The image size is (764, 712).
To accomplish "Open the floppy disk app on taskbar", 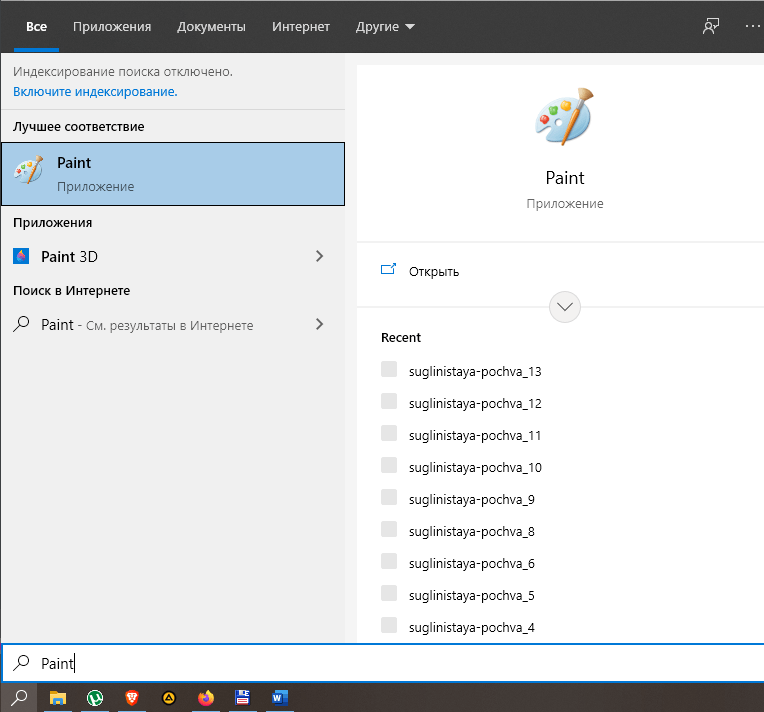I will [243, 698].
